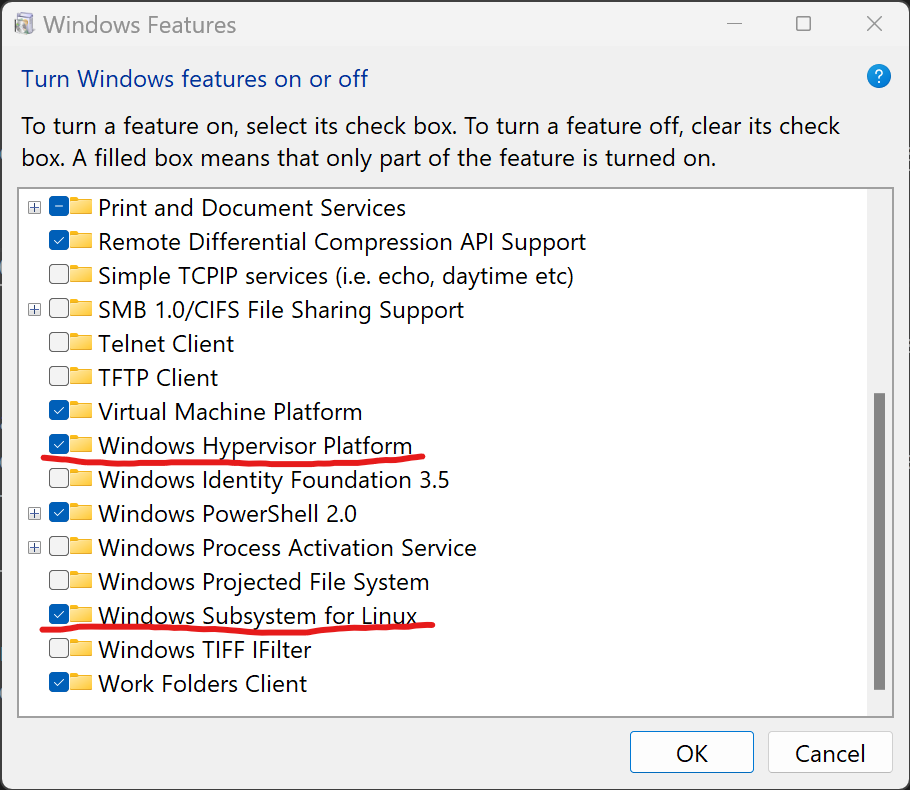Image resolution: width=910 pixels, height=790 pixels.
Task: Check the Simple TCPIP services checkbox
Action: (x=59, y=274)
